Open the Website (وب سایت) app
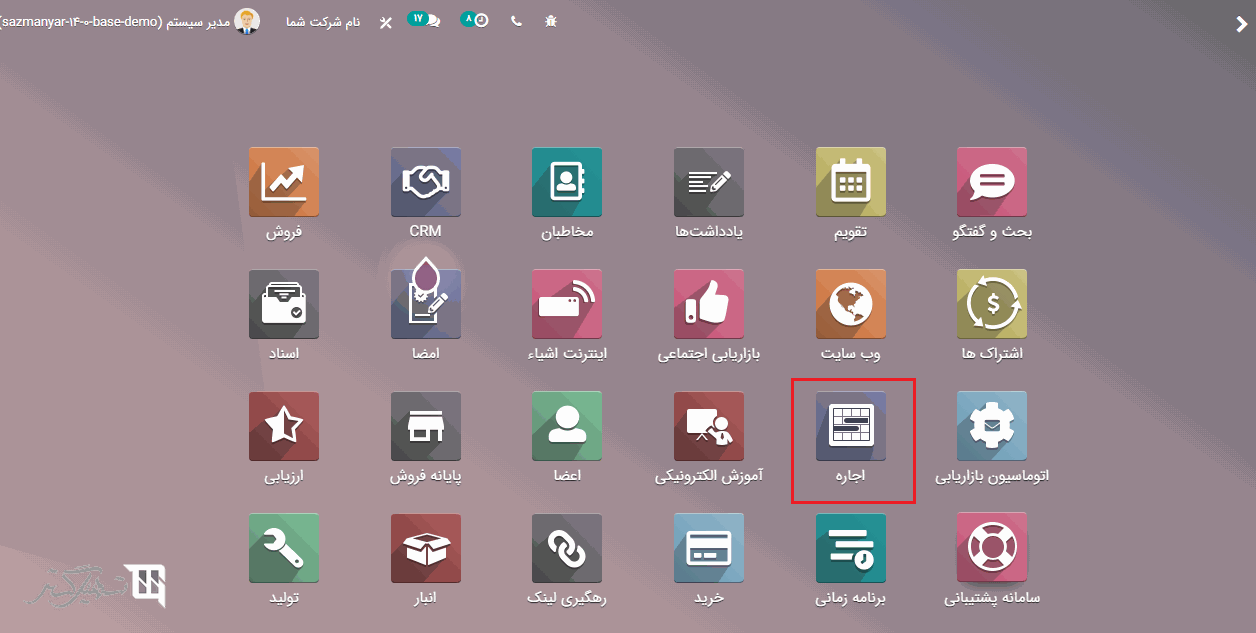 pos(850,304)
